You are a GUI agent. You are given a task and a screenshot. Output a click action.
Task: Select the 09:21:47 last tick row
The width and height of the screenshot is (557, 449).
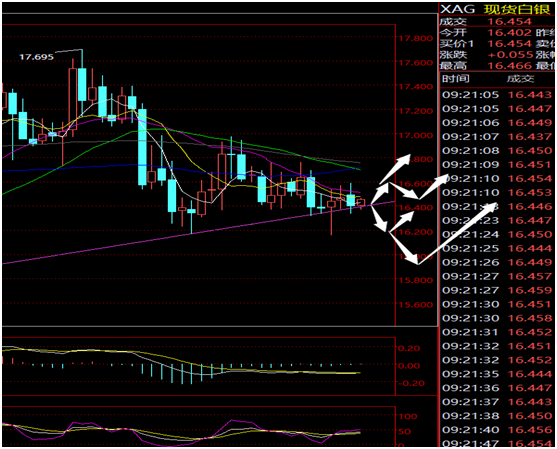click(x=497, y=444)
